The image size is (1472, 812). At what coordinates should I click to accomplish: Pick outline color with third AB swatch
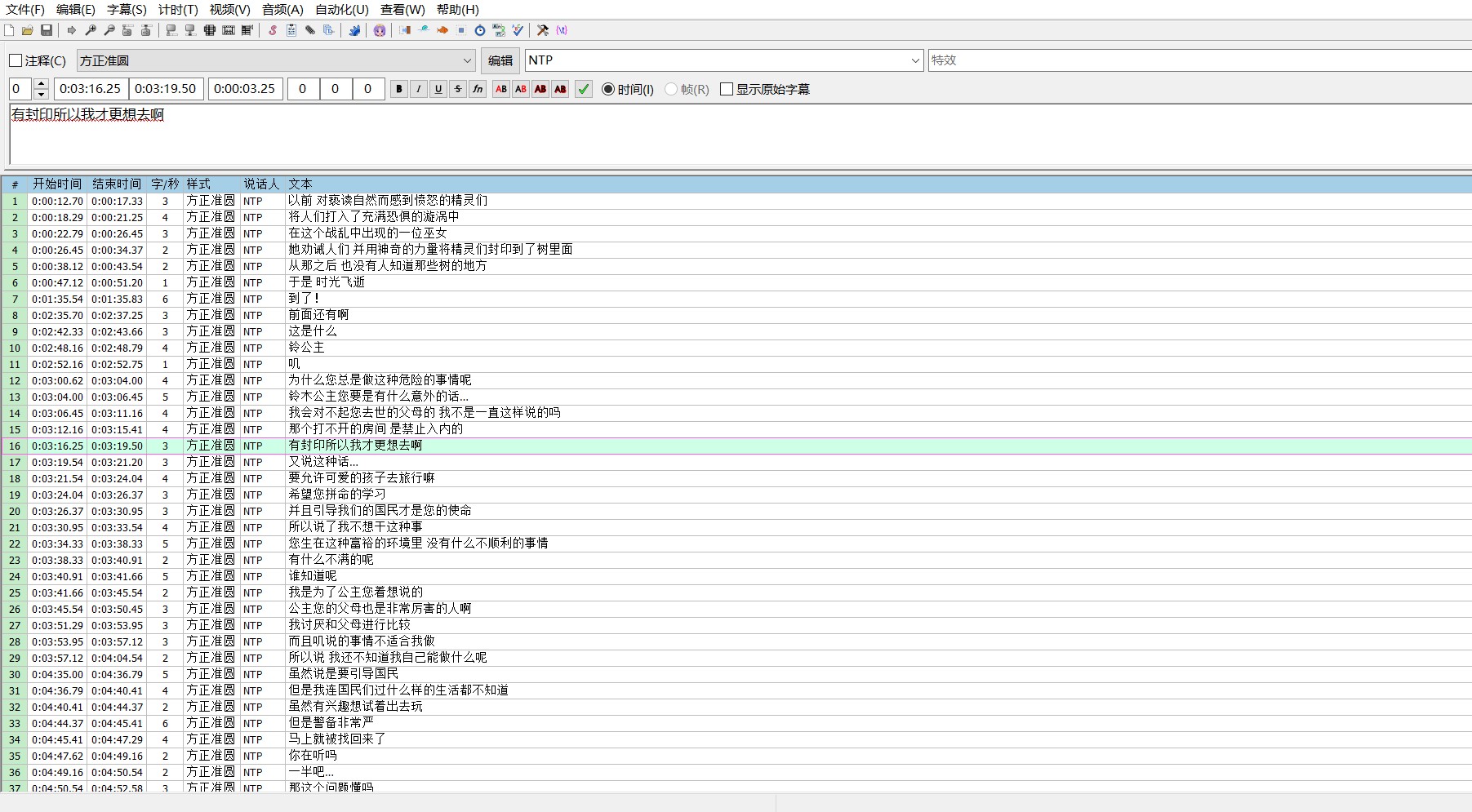[x=540, y=89]
